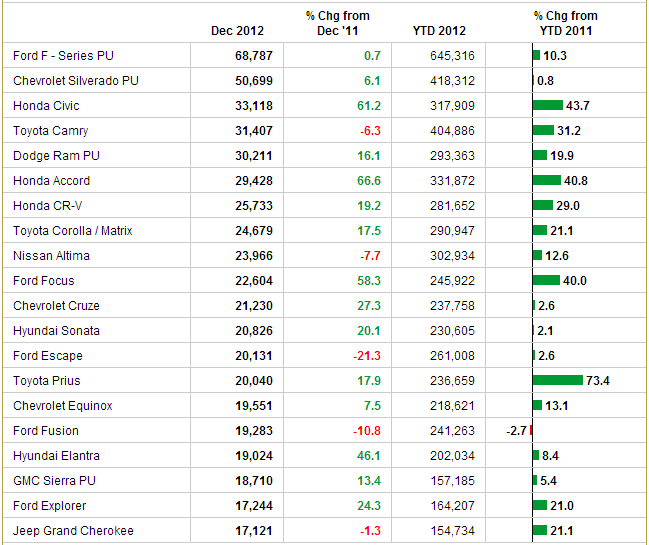The width and height of the screenshot is (649, 545).
Task: Select the Dodge Ram PU row label
Action: pyautogui.click(x=56, y=156)
